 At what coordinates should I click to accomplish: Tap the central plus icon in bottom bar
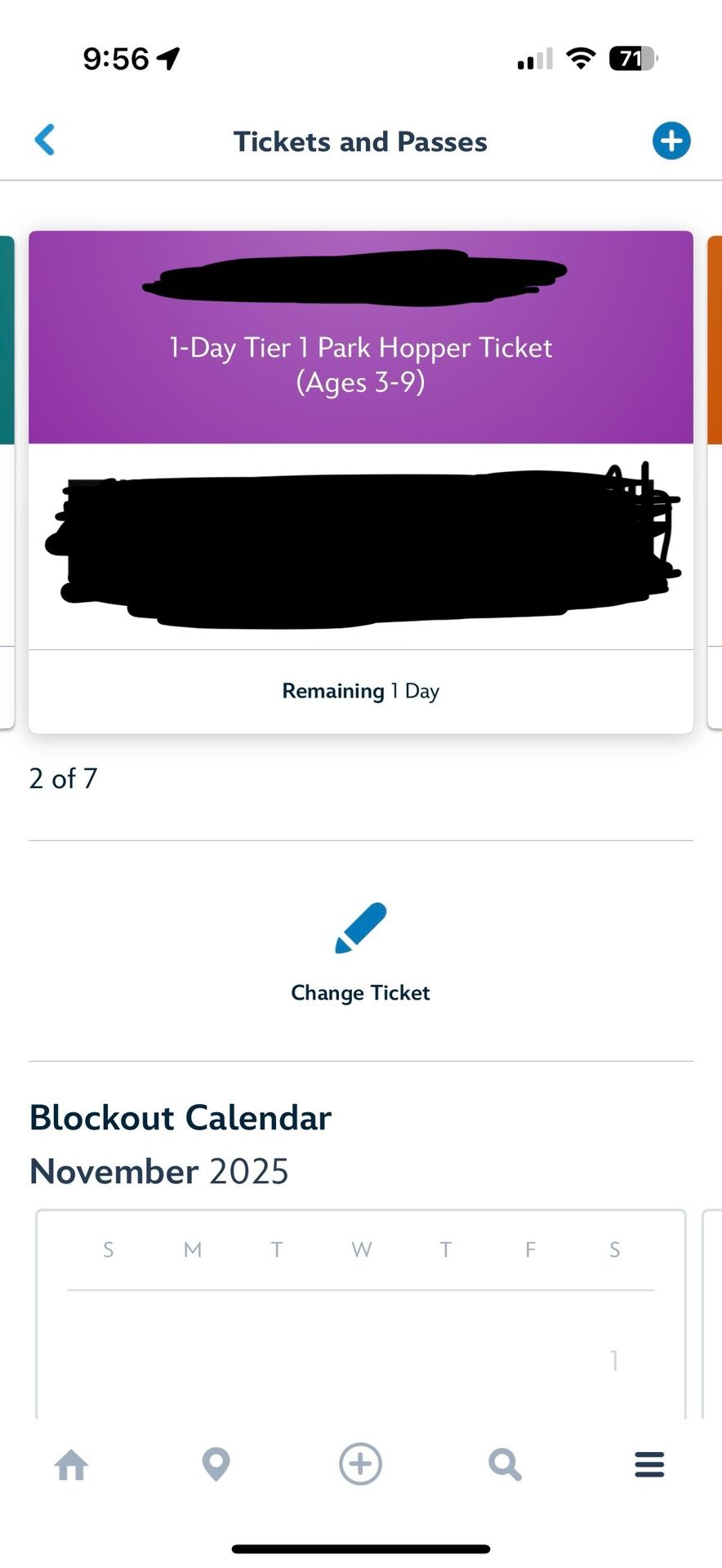(360, 1464)
